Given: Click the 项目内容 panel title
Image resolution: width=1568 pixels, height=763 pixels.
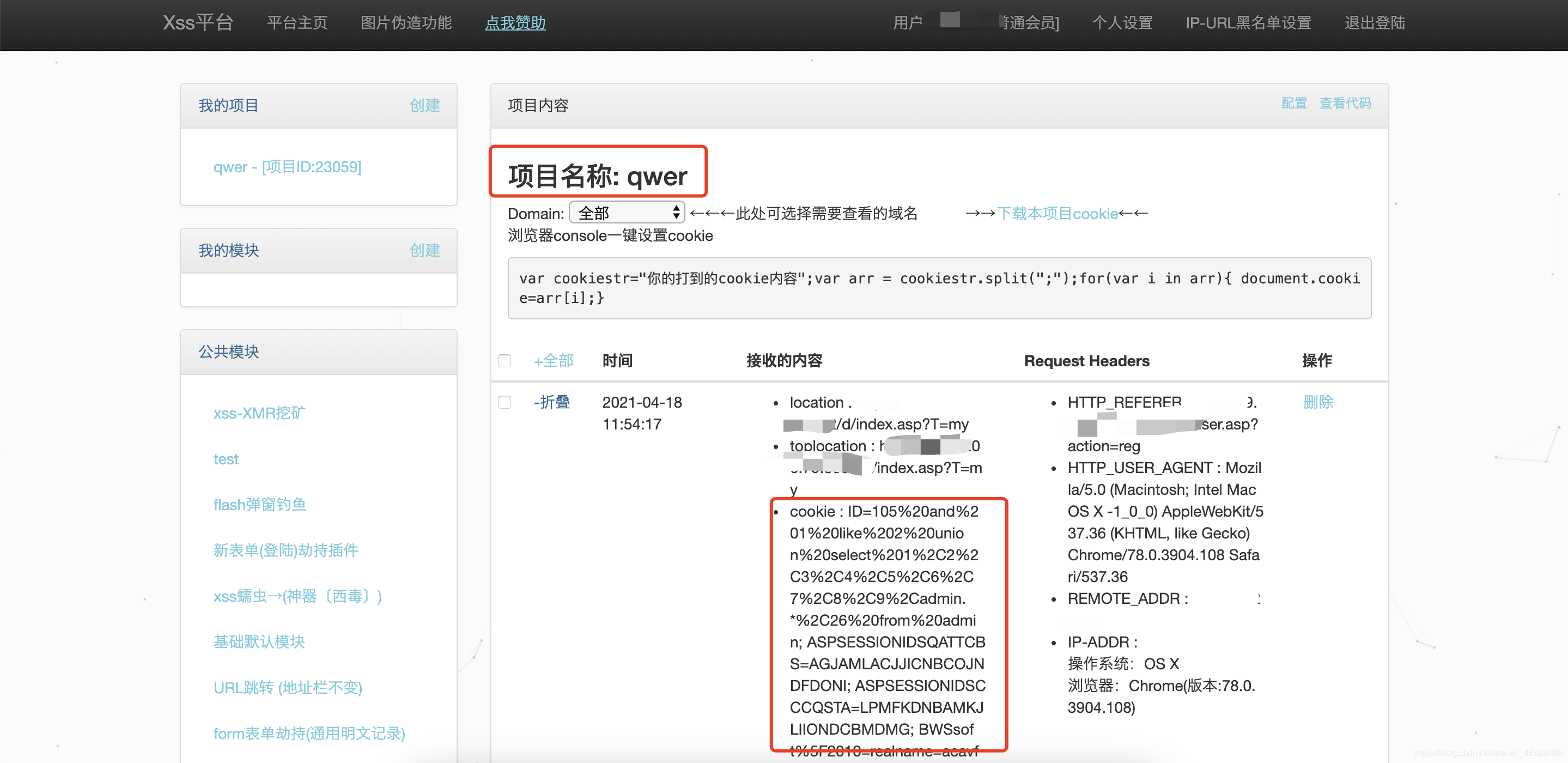Looking at the screenshot, I should [x=538, y=105].
